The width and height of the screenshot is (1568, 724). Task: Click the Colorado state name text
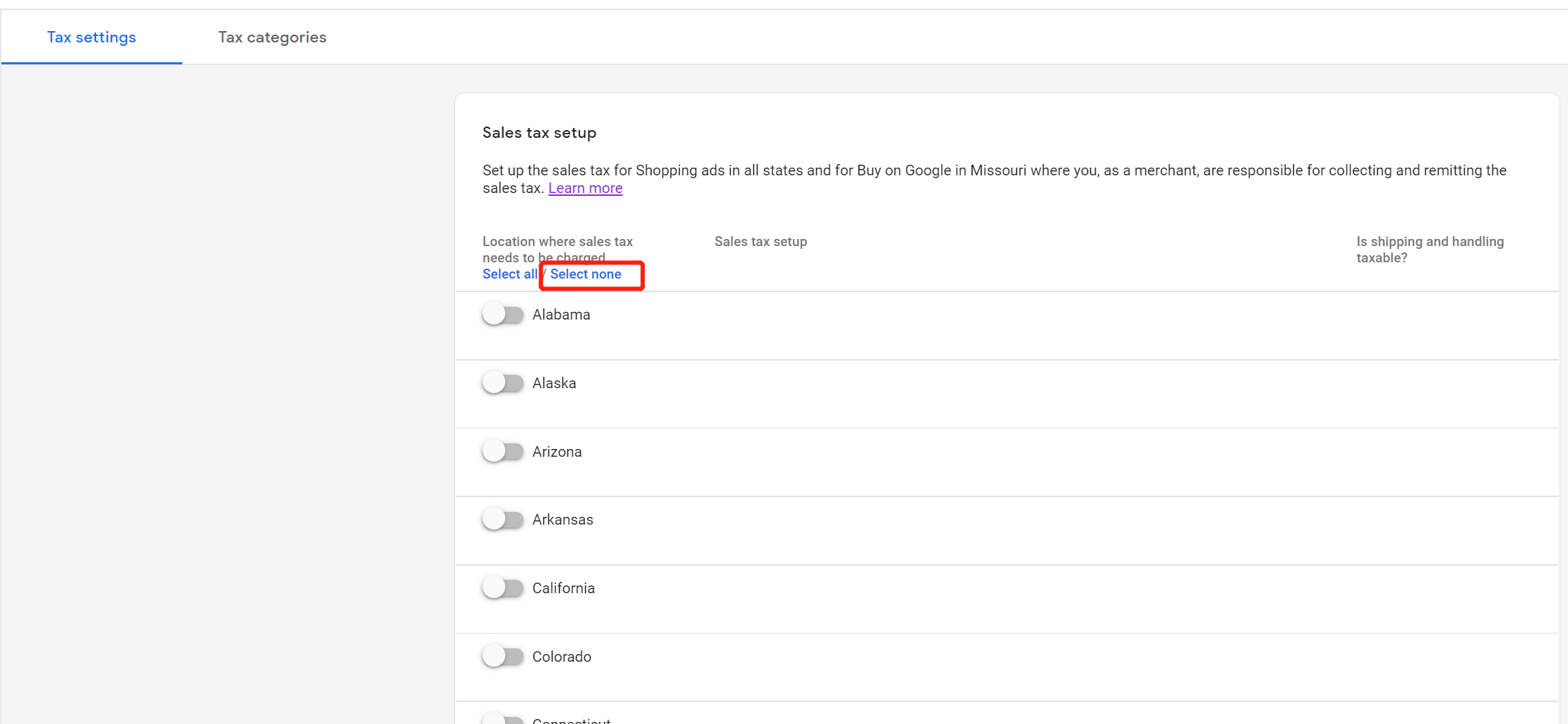coord(562,657)
